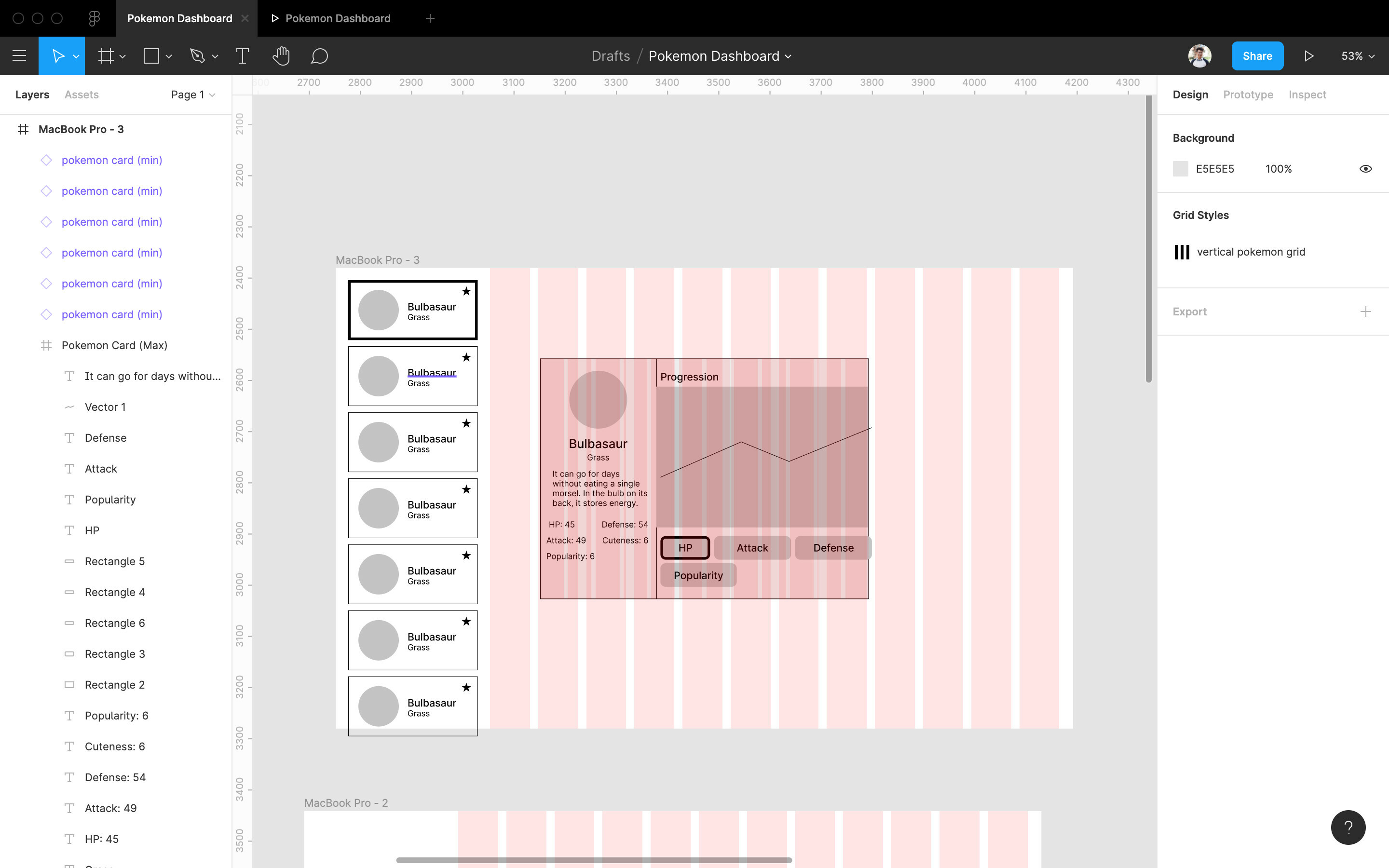Image resolution: width=1389 pixels, height=868 pixels.
Task: Click the background hex value E5E5E5
Action: (x=1214, y=169)
